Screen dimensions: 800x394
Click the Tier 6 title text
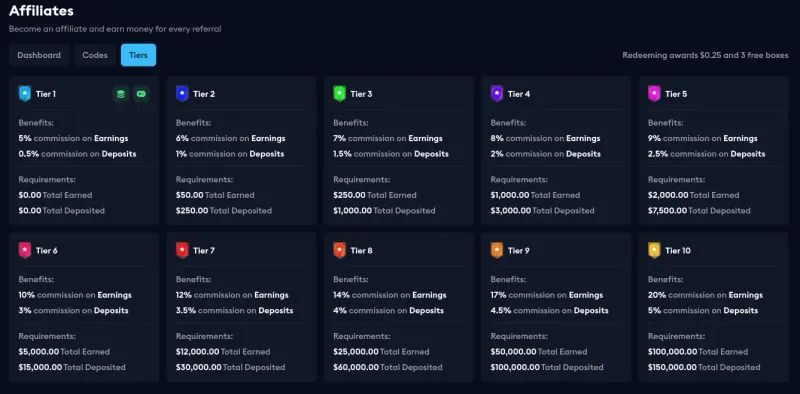coord(46,251)
